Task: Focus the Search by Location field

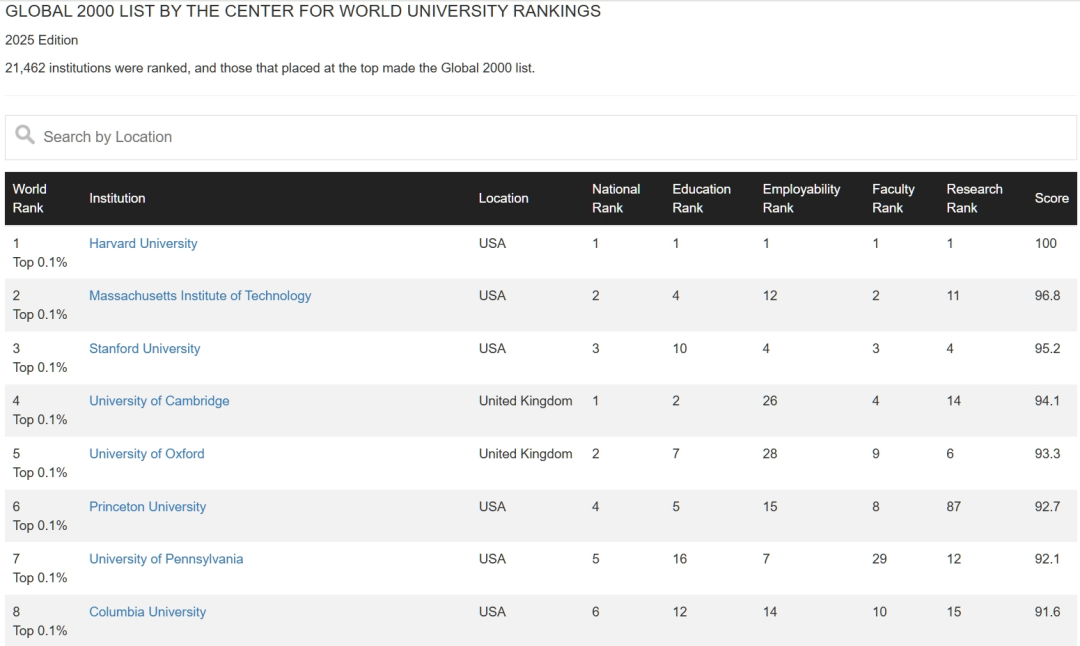Action: pos(541,137)
